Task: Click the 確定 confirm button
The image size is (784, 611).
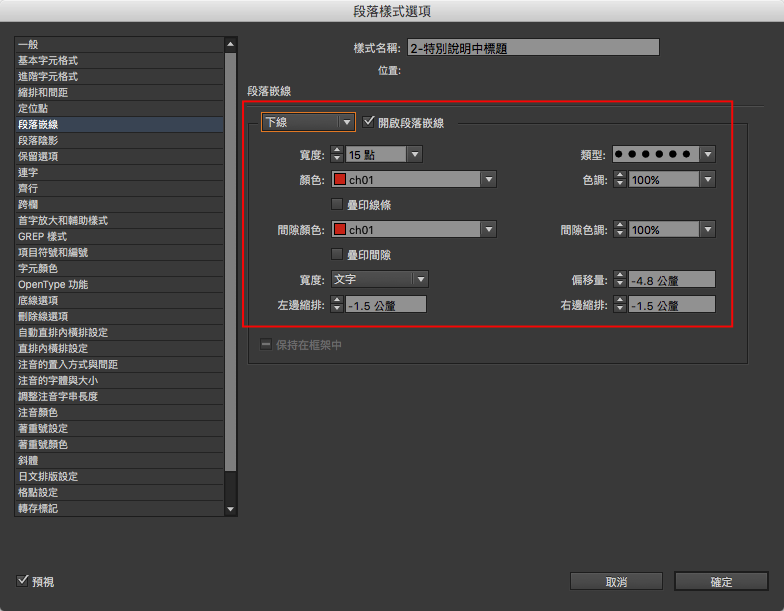Action: tap(721, 582)
